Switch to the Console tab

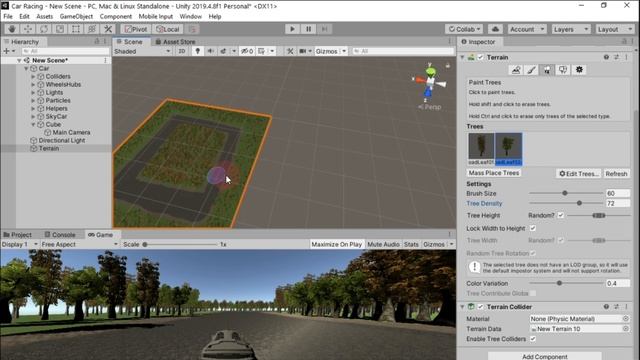(x=60, y=235)
